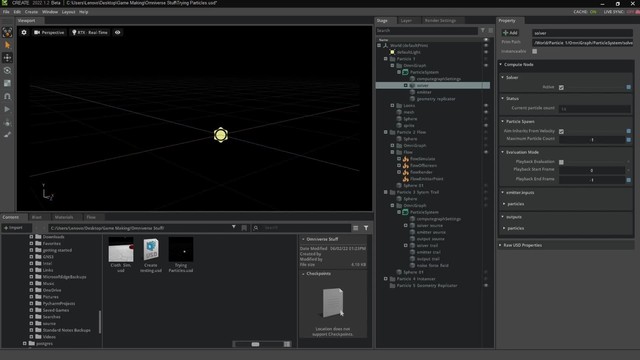Switch to the Flow tab in content panel
Viewport: 640px width, 360px height.
click(91, 217)
